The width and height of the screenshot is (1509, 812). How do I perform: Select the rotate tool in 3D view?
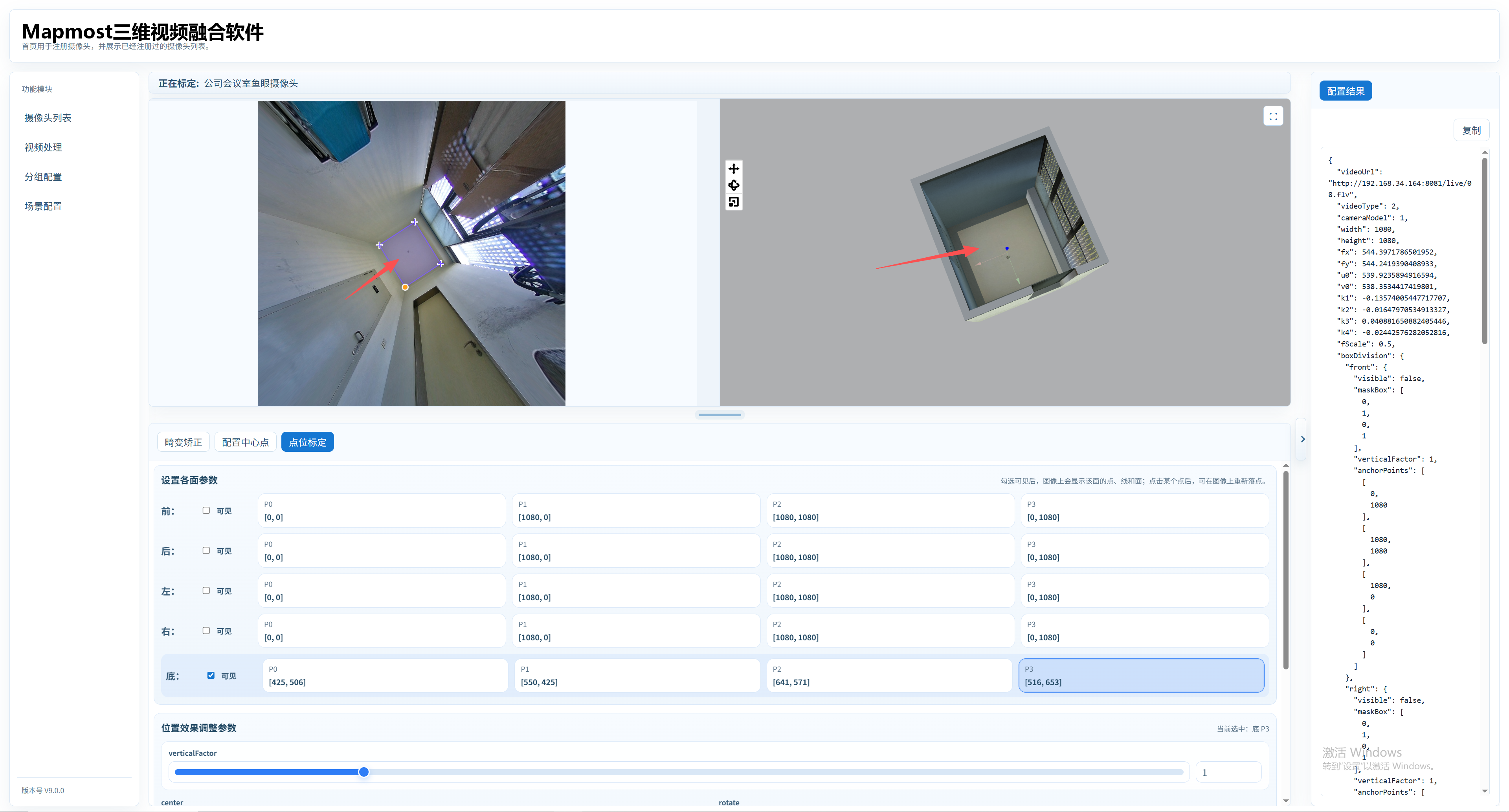pos(733,185)
